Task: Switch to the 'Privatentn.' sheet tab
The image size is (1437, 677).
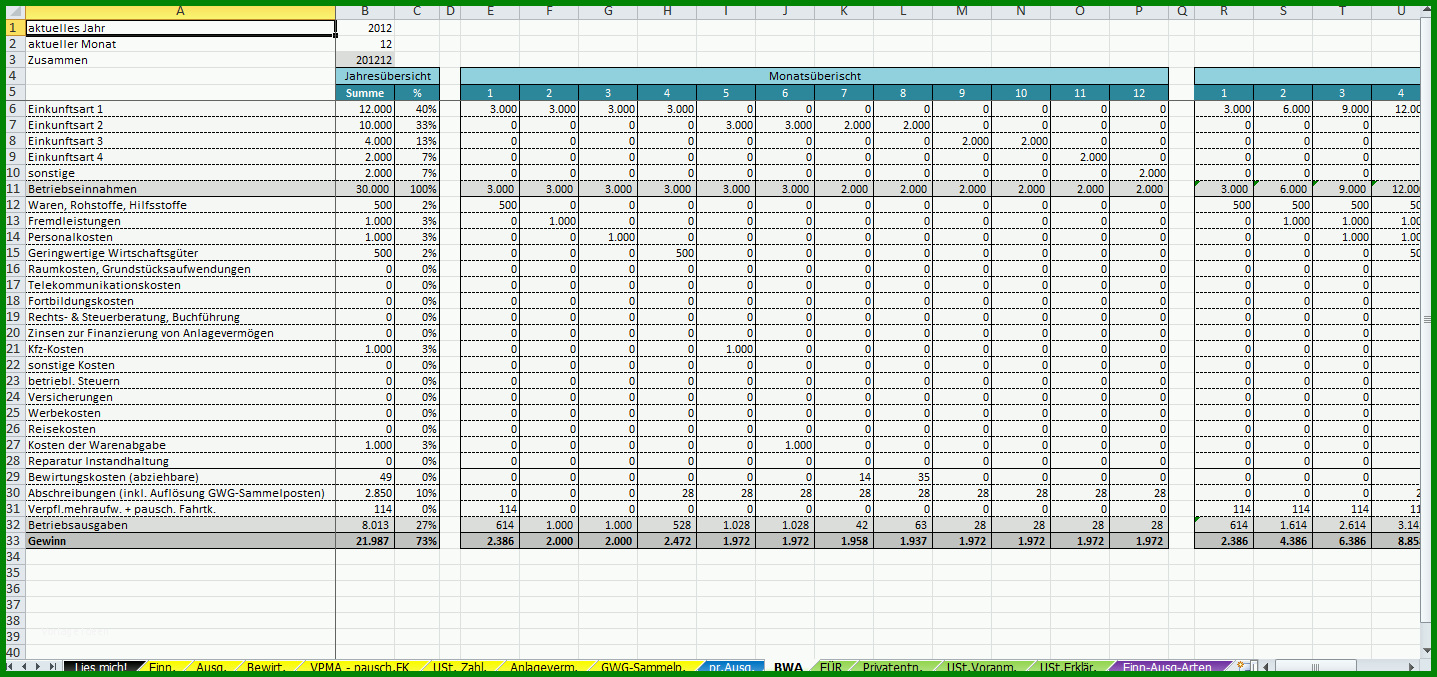Action: click(x=892, y=667)
